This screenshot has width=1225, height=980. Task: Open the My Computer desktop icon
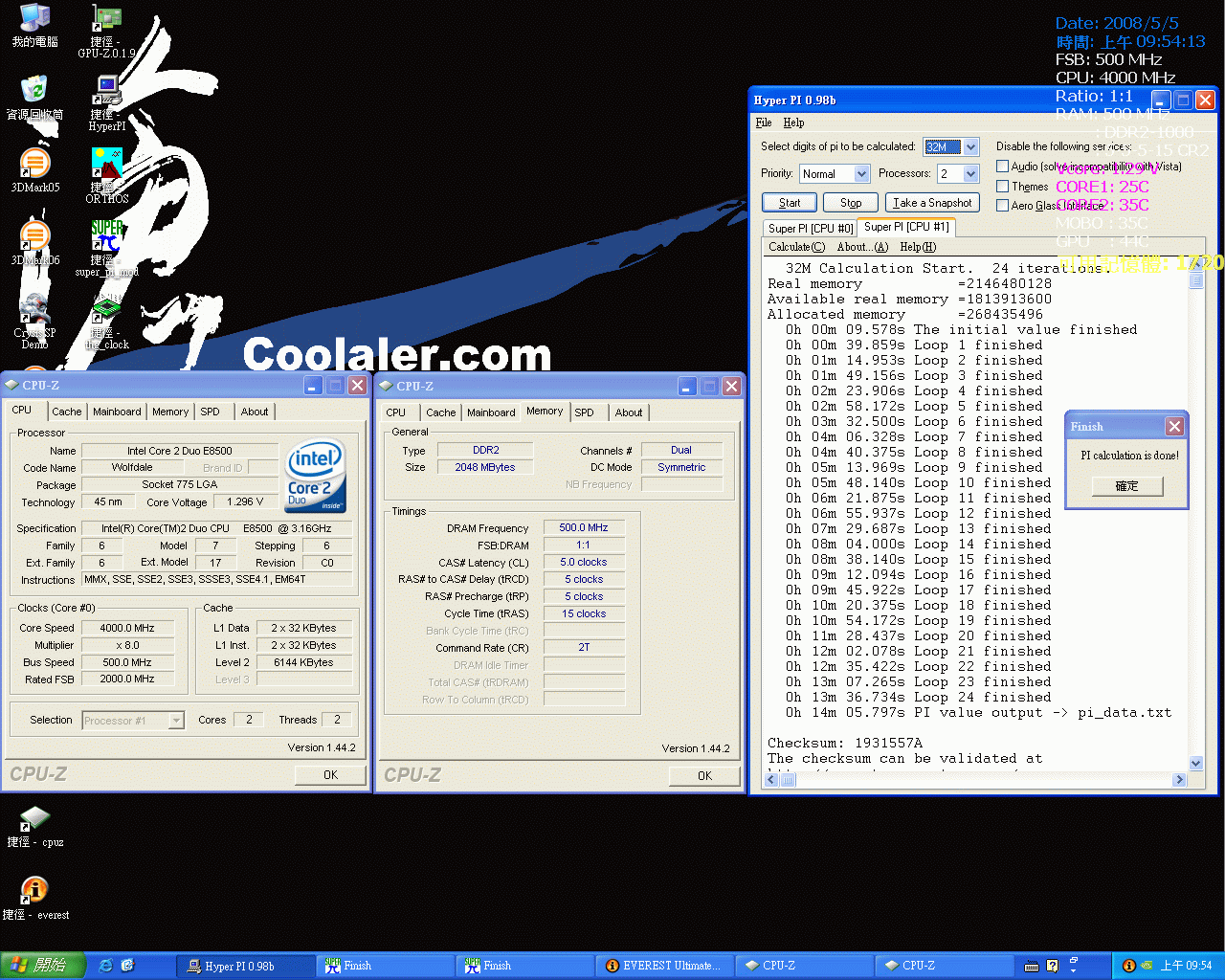[34, 26]
